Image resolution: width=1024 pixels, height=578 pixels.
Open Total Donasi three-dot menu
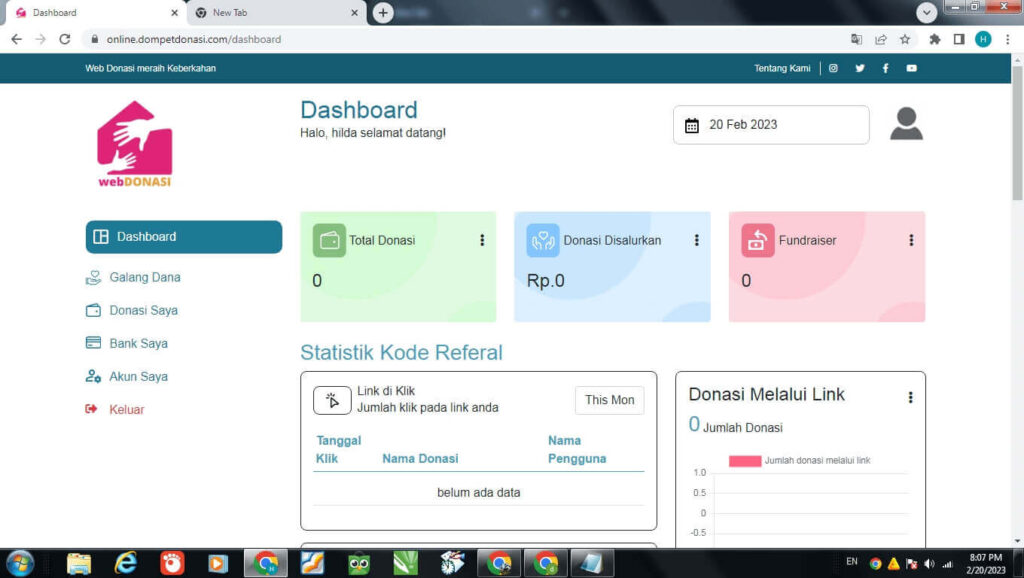tap(482, 240)
